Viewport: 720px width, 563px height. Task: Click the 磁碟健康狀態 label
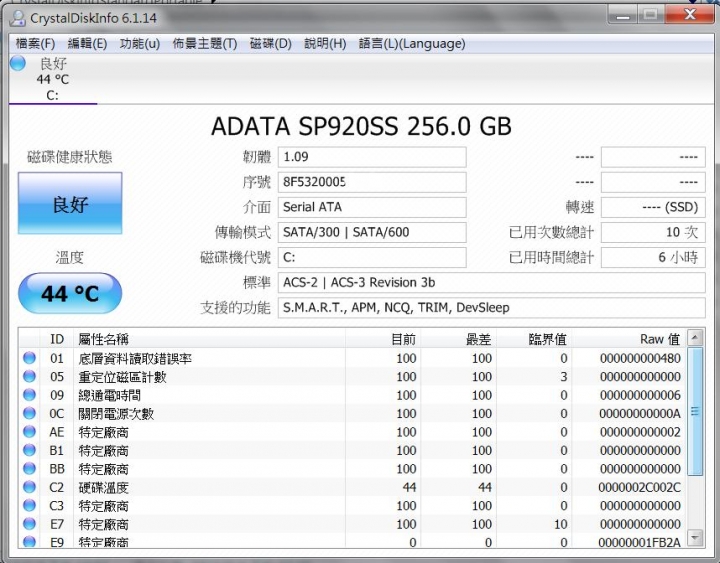coord(69,157)
